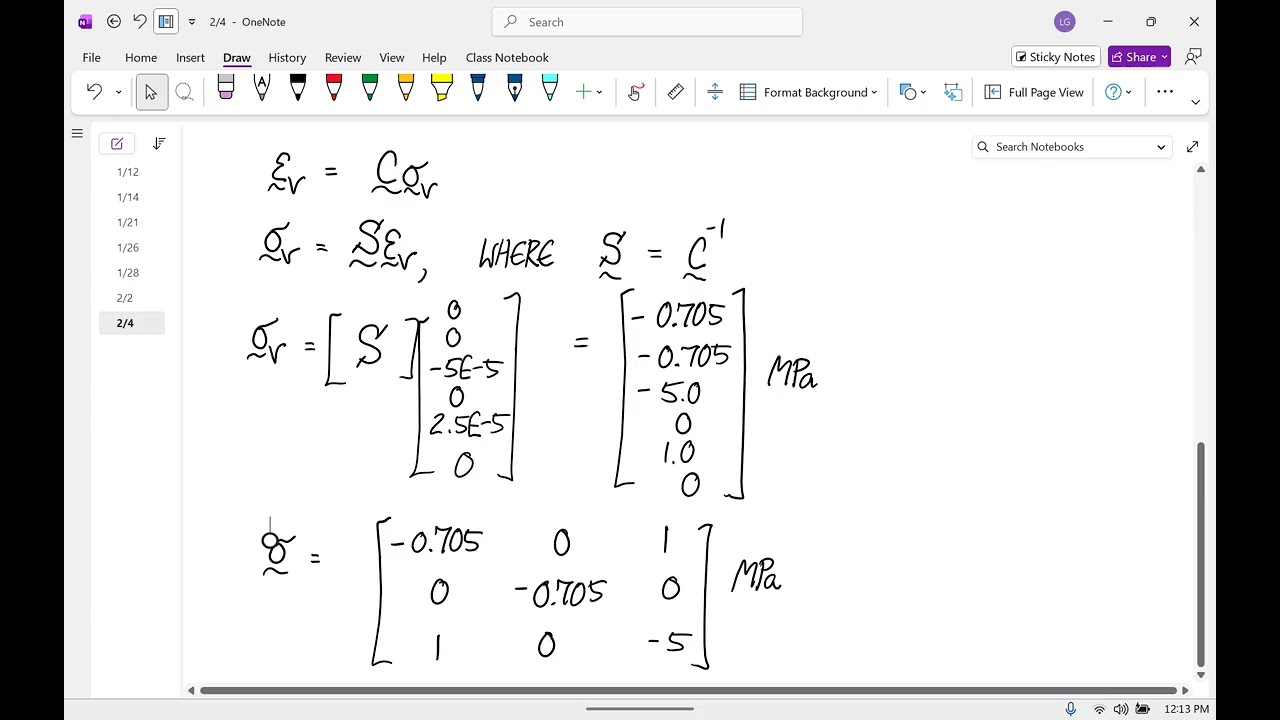Switch to Full Page View
This screenshot has height=720, width=1280.
1034,92
